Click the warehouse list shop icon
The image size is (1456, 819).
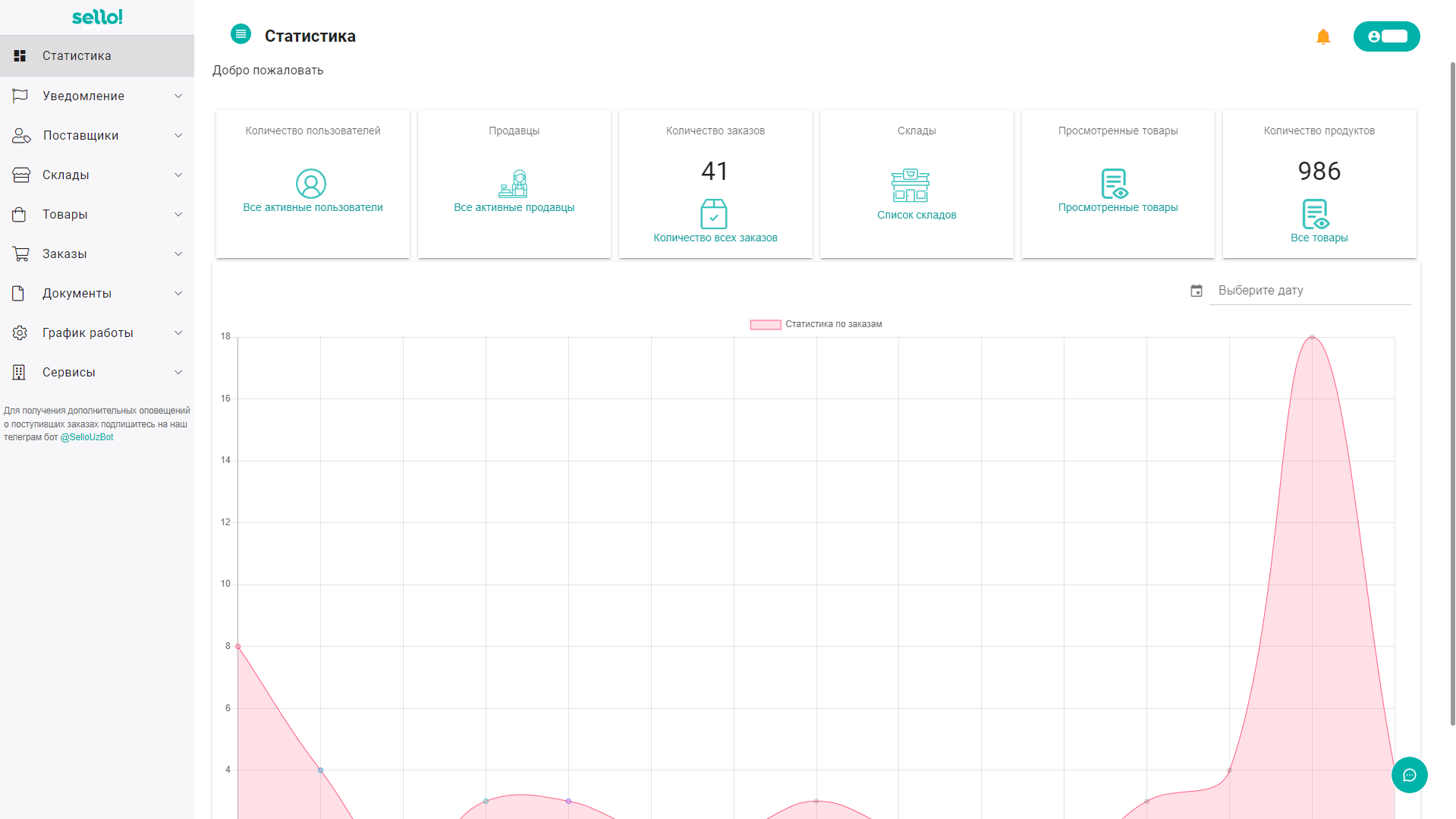click(910, 185)
